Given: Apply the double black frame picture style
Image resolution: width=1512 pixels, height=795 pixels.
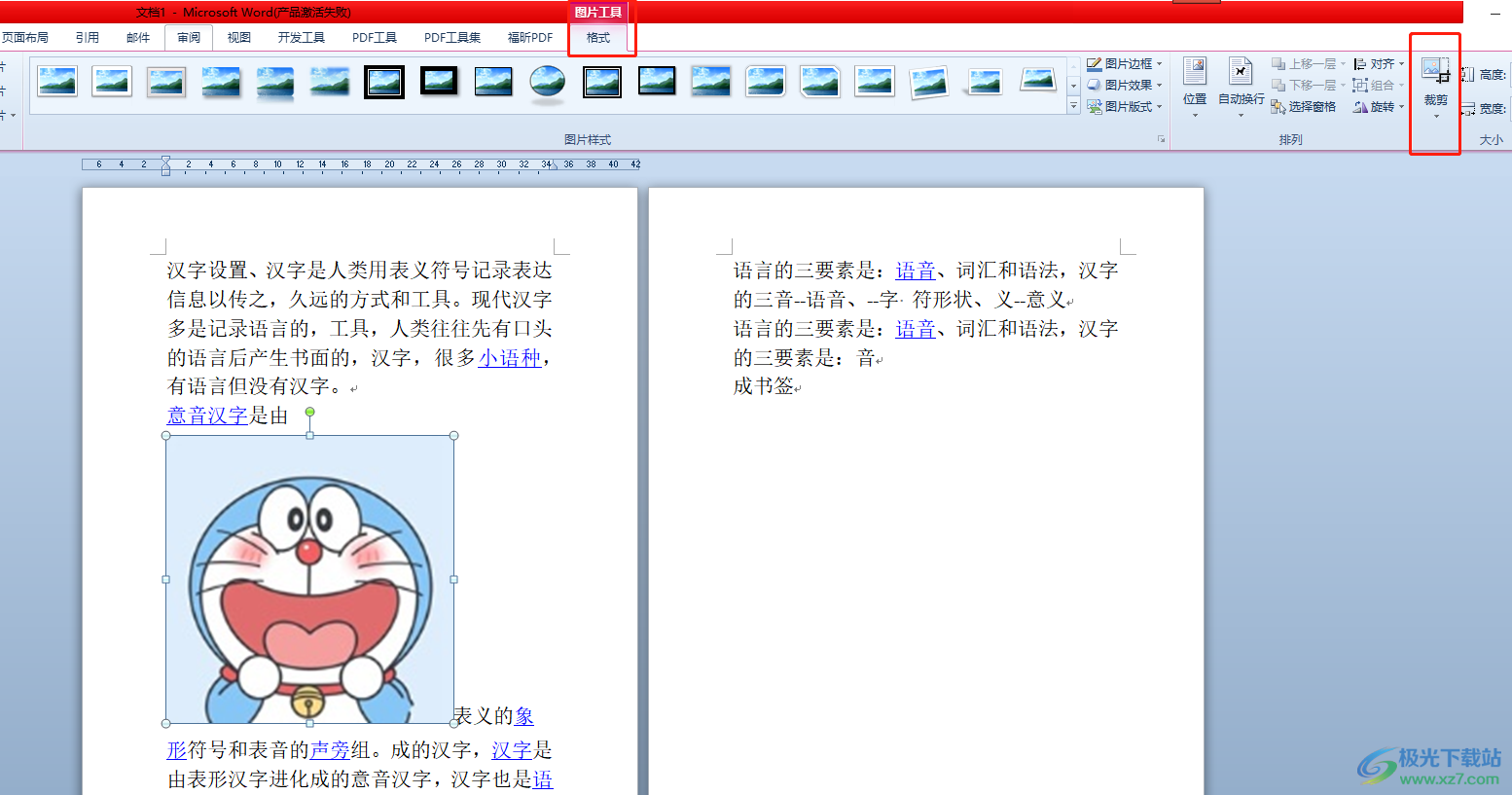Looking at the screenshot, I should click(x=384, y=82).
